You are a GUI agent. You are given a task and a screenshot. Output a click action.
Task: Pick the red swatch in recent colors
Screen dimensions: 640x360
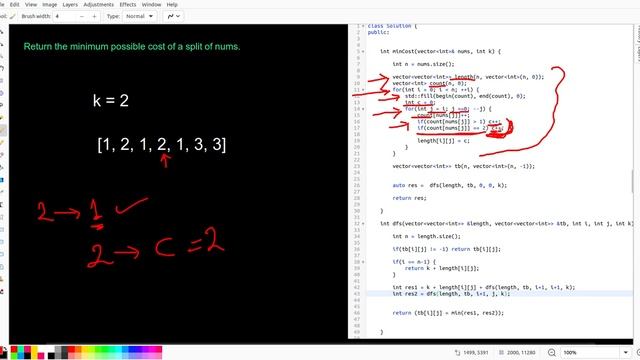pyautogui.click(x=13, y=349)
